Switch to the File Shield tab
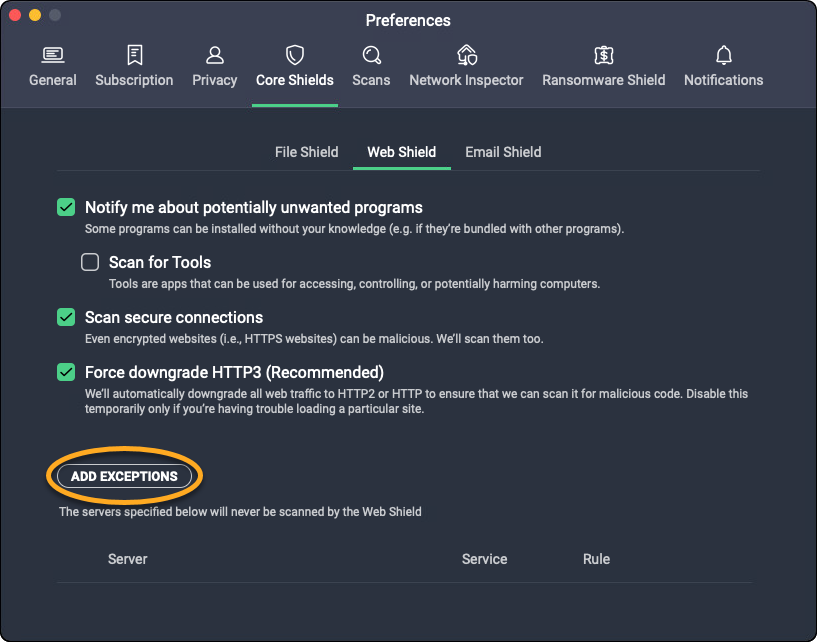Screen dimensions: 817x642 307,152
